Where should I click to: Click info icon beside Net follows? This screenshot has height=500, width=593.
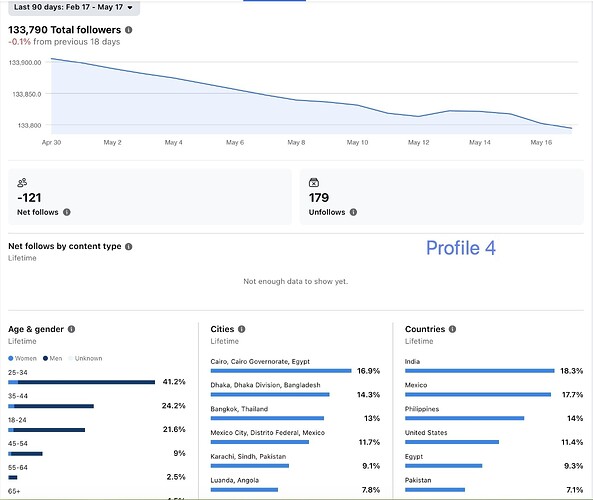click(x=67, y=212)
